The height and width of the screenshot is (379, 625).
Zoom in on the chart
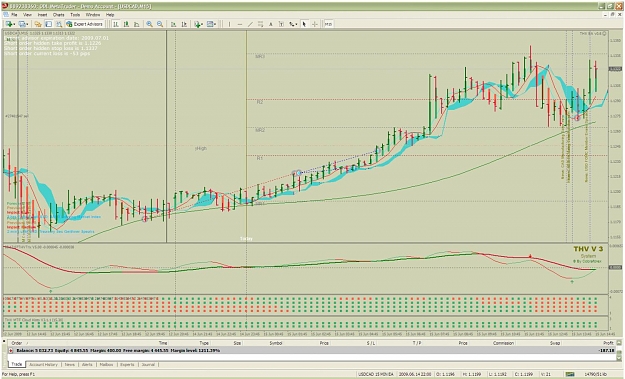coord(149,24)
